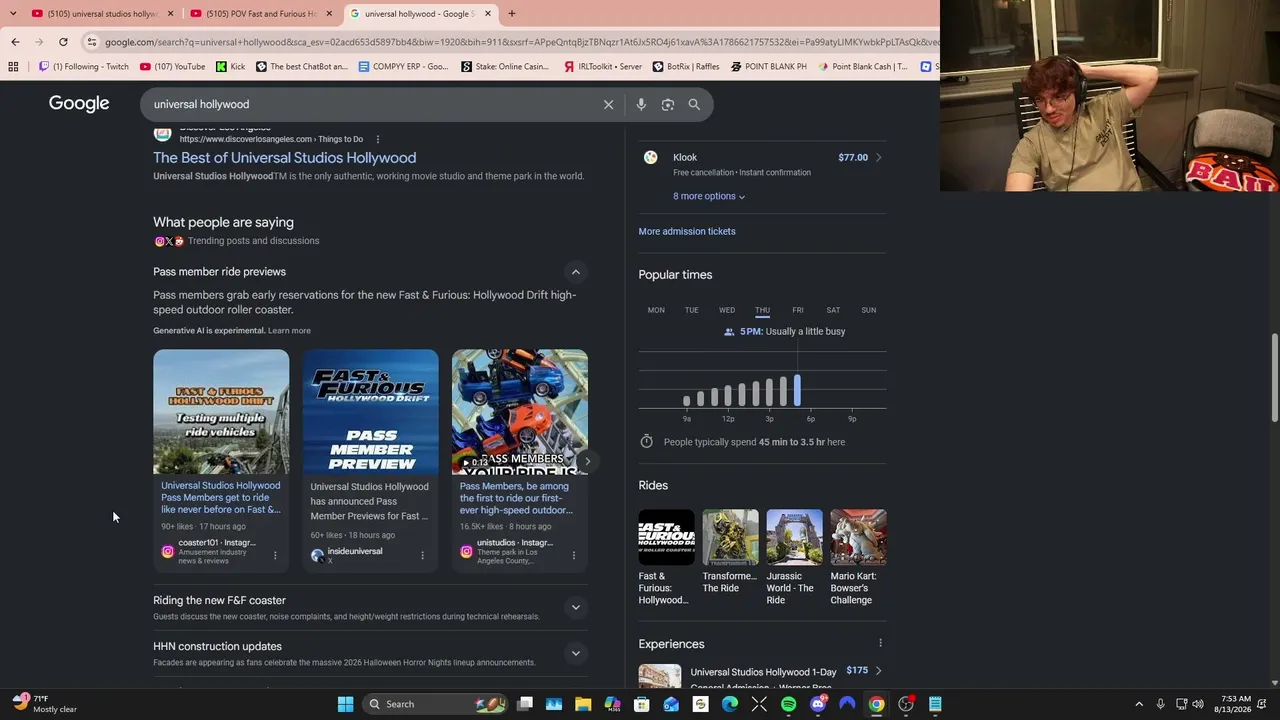Image resolution: width=1280 pixels, height=720 pixels.
Task: Switch to POV Fast and Furious tab
Action: (260, 14)
